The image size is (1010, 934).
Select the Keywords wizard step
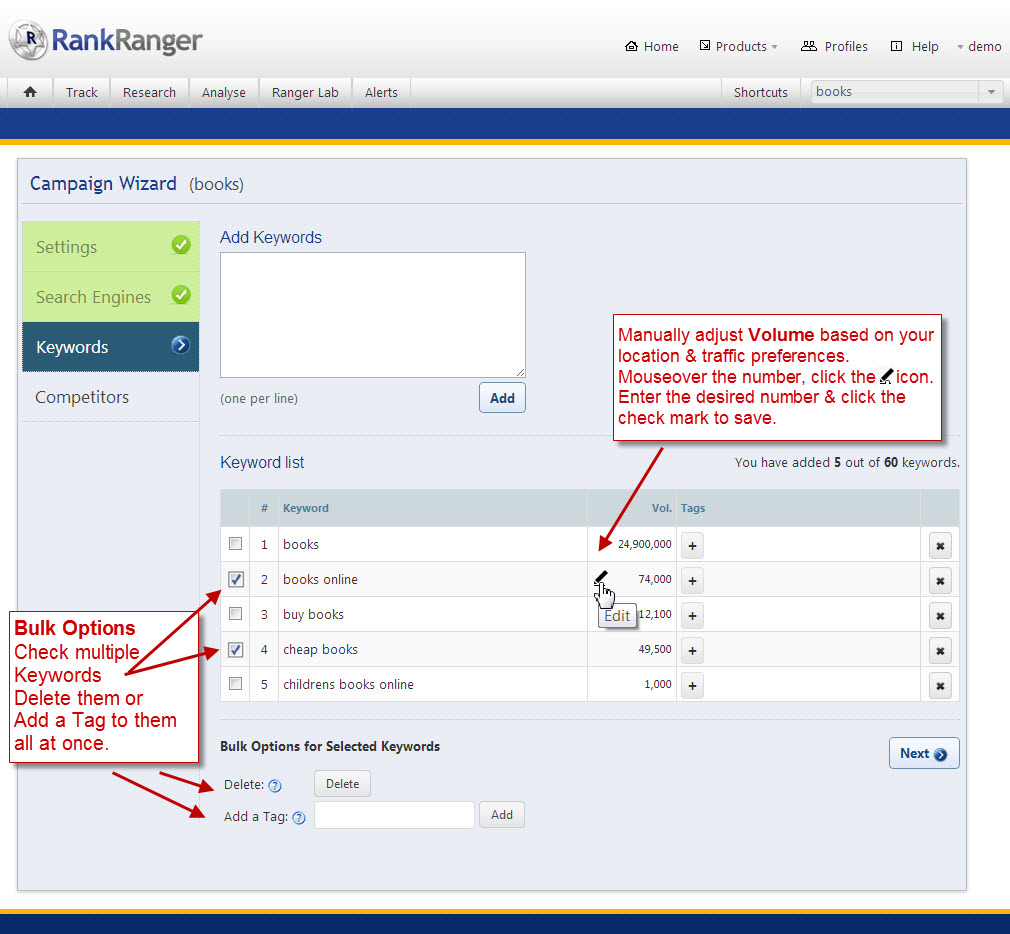point(111,347)
